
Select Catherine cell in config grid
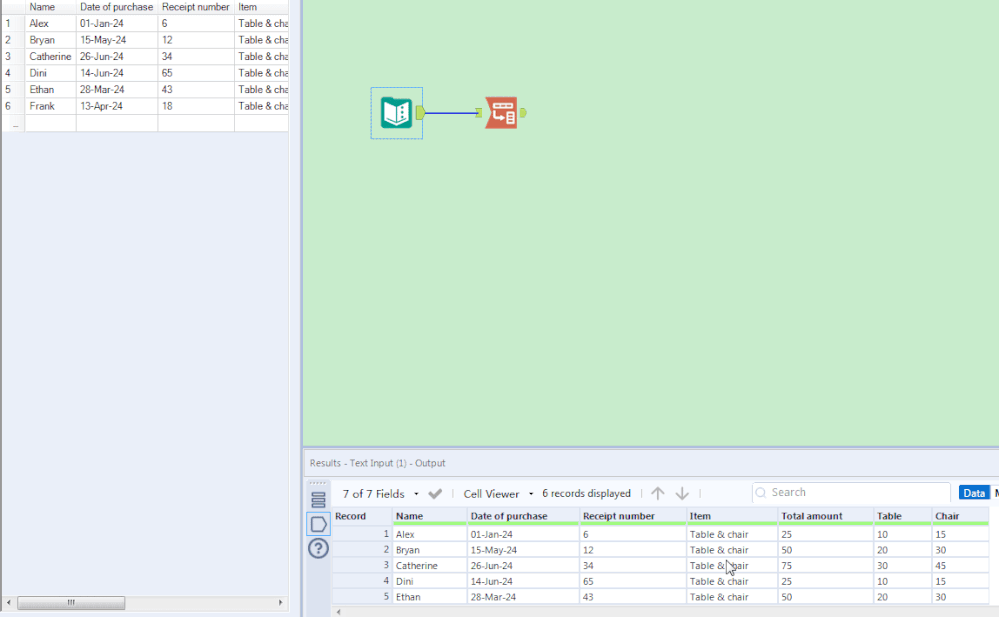click(x=50, y=56)
